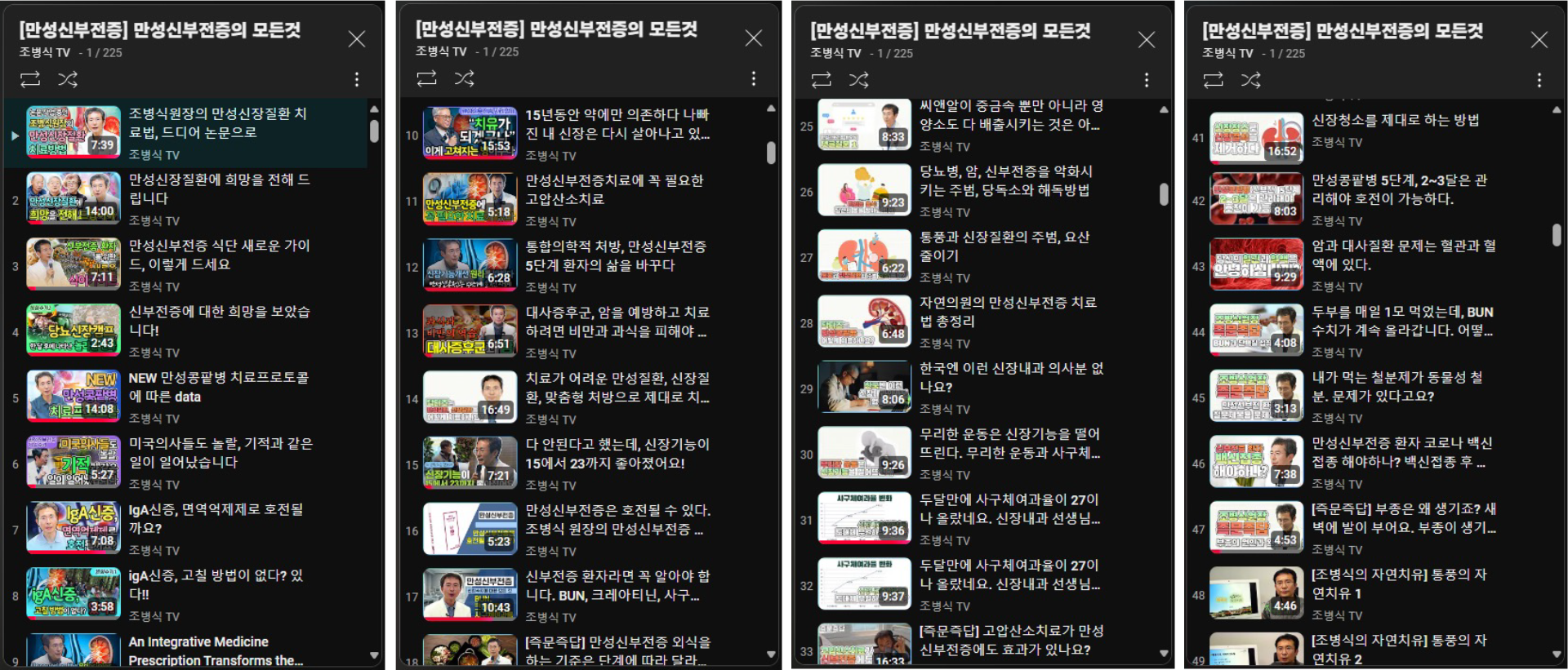Image resolution: width=1568 pixels, height=670 pixels.
Task: Click the now-playing triangle beside the first video
Action: point(15,135)
